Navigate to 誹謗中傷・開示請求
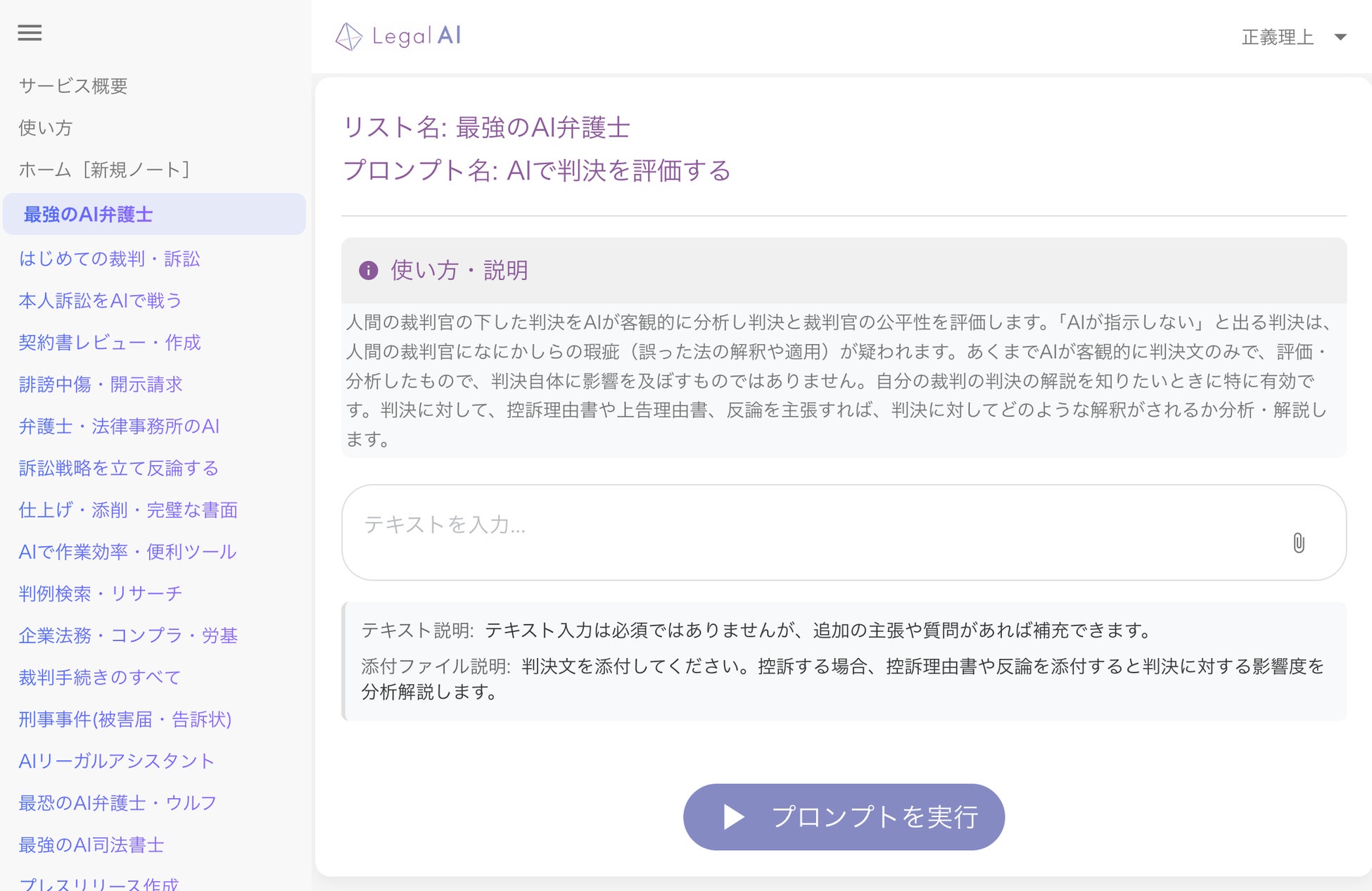This screenshot has width=1372, height=891. click(x=101, y=384)
